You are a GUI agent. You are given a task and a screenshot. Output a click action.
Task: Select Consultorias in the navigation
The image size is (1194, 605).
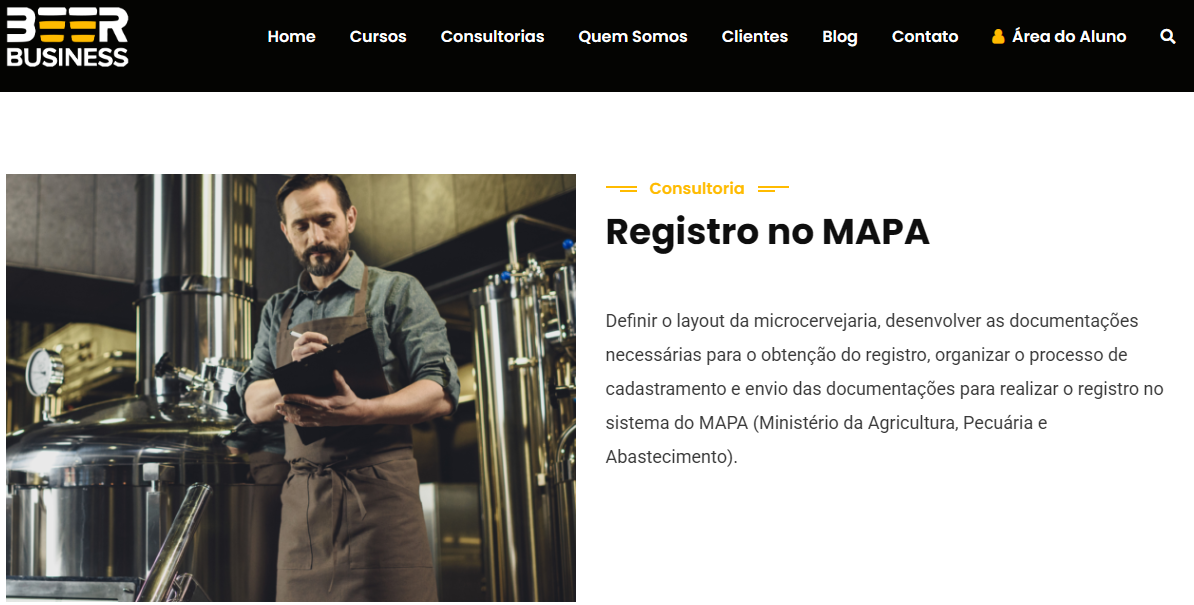(492, 37)
